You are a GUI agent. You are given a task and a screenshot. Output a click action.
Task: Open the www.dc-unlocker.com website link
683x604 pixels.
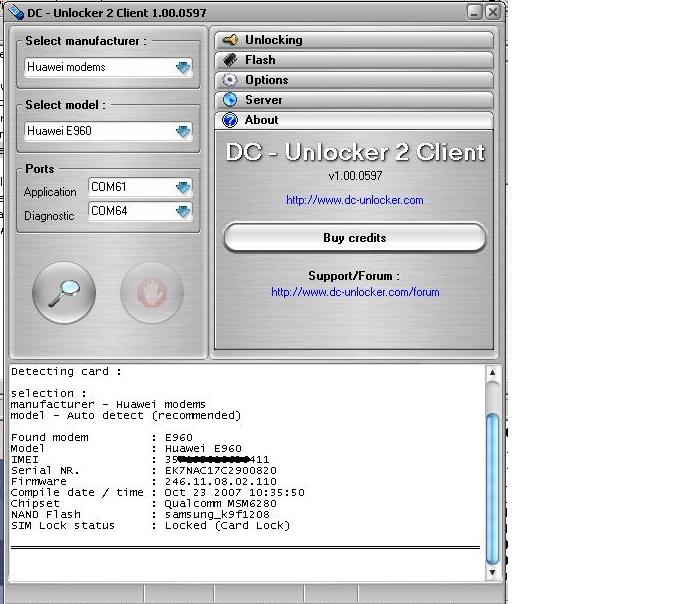354,200
